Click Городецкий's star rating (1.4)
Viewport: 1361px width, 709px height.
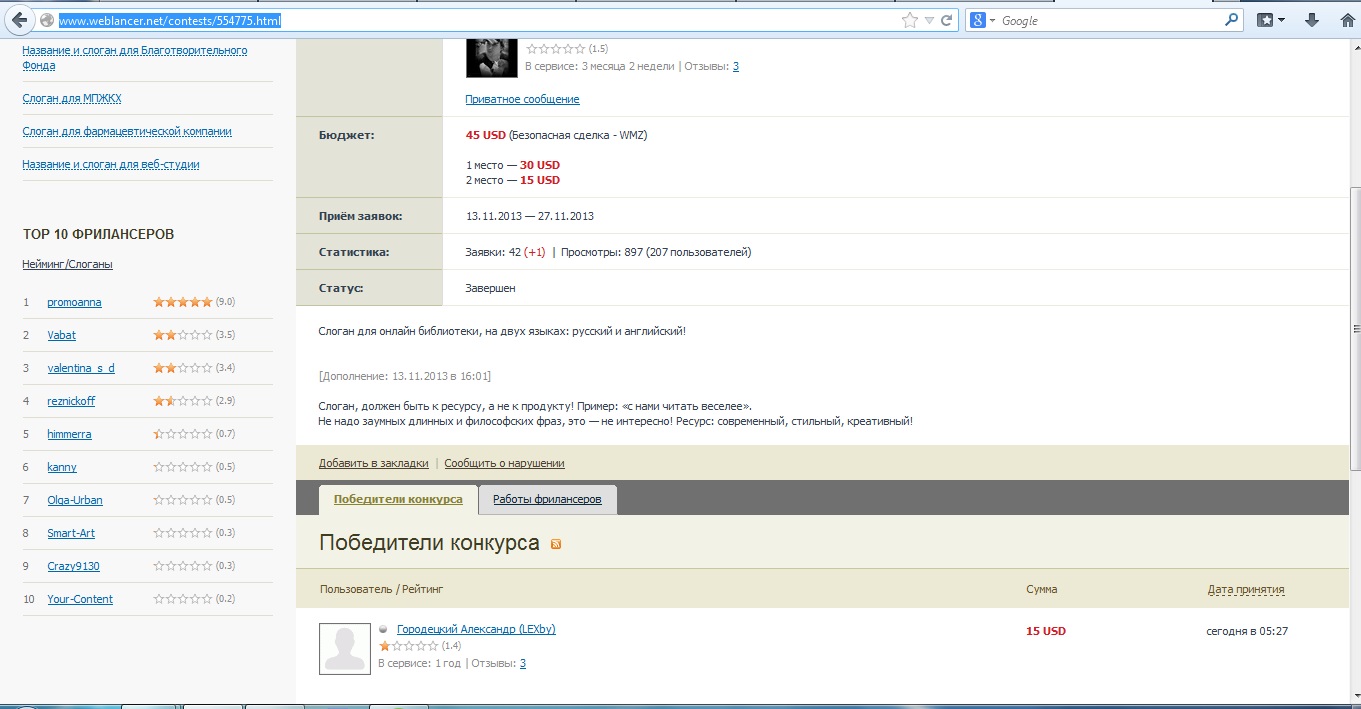click(x=408, y=646)
